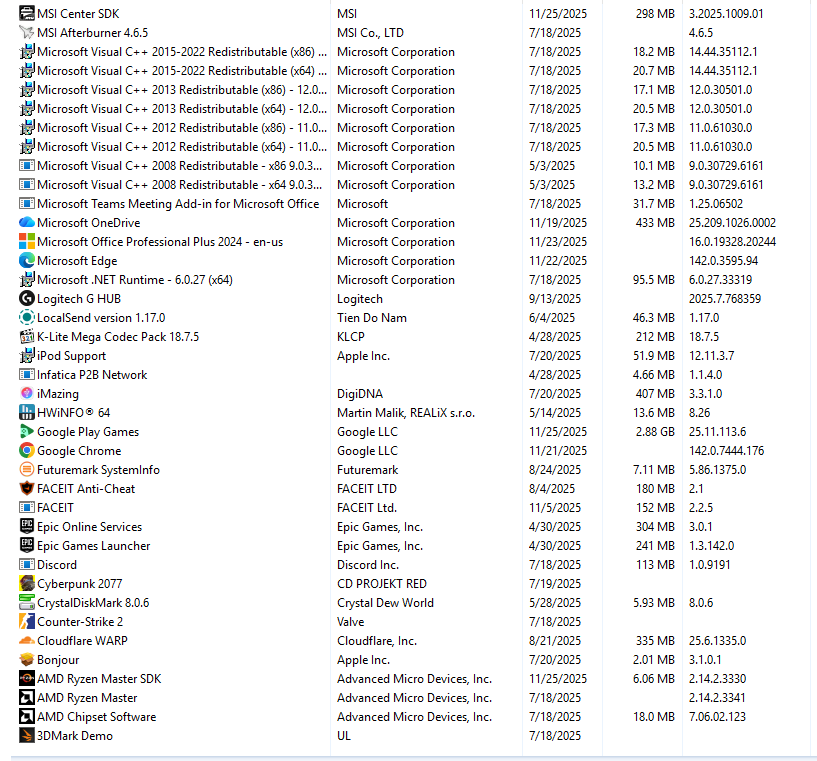This screenshot has width=817, height=761.
Task: Select Visual C++ 2008 Redistributable x64 entry
Action: (x=180, y=184)
